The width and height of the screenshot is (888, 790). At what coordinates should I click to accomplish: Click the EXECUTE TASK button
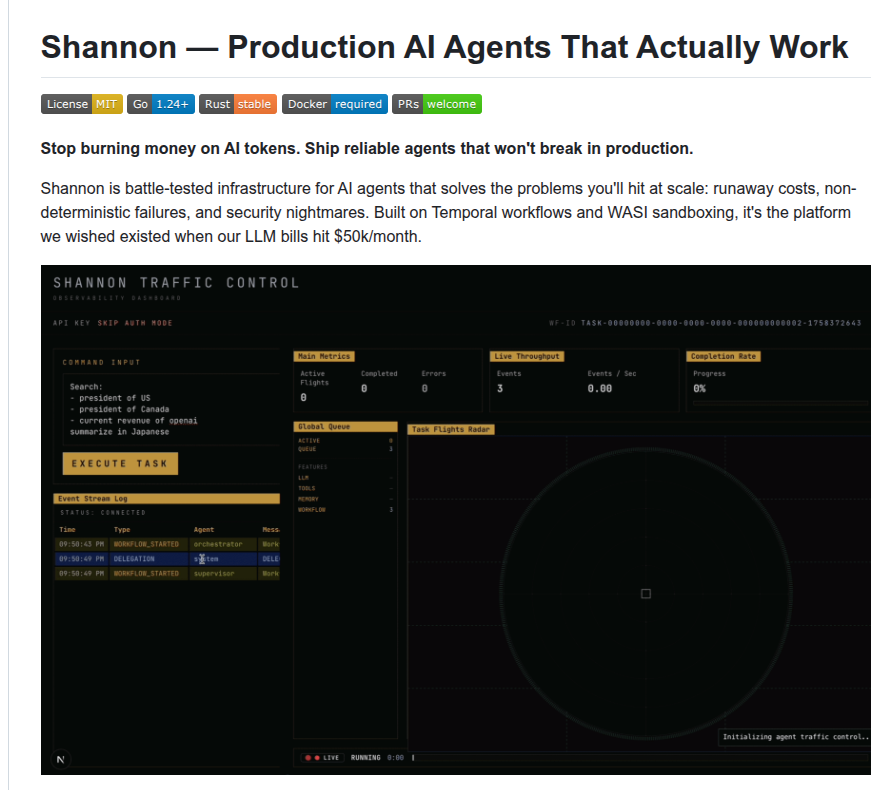(x=120, y=463)
